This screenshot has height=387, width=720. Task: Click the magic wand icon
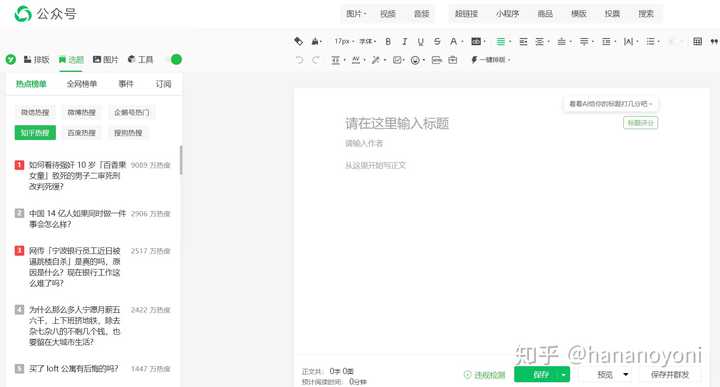(x=376, y=60)
